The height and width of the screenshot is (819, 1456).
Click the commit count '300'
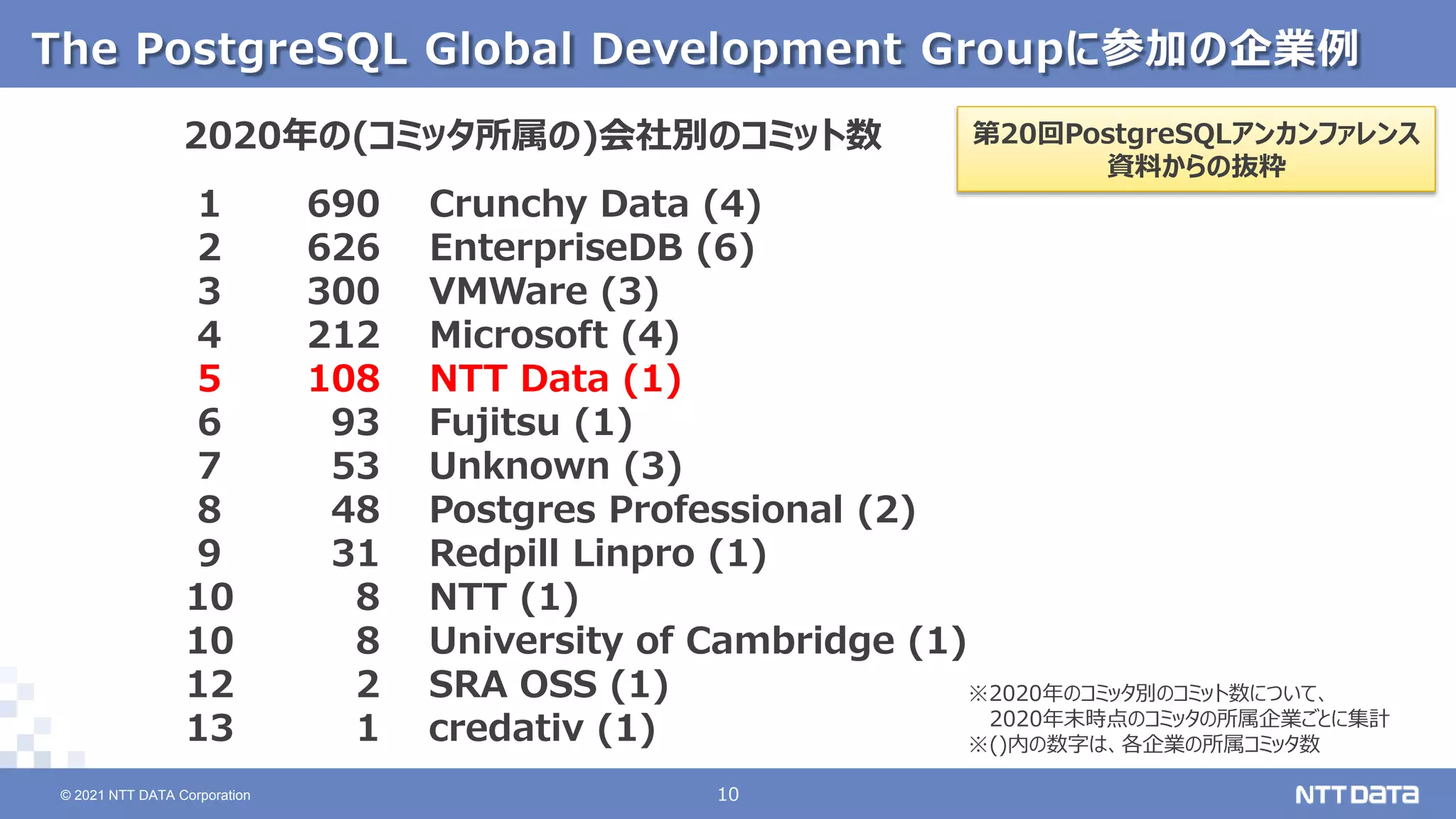click(x=343, y=291)
